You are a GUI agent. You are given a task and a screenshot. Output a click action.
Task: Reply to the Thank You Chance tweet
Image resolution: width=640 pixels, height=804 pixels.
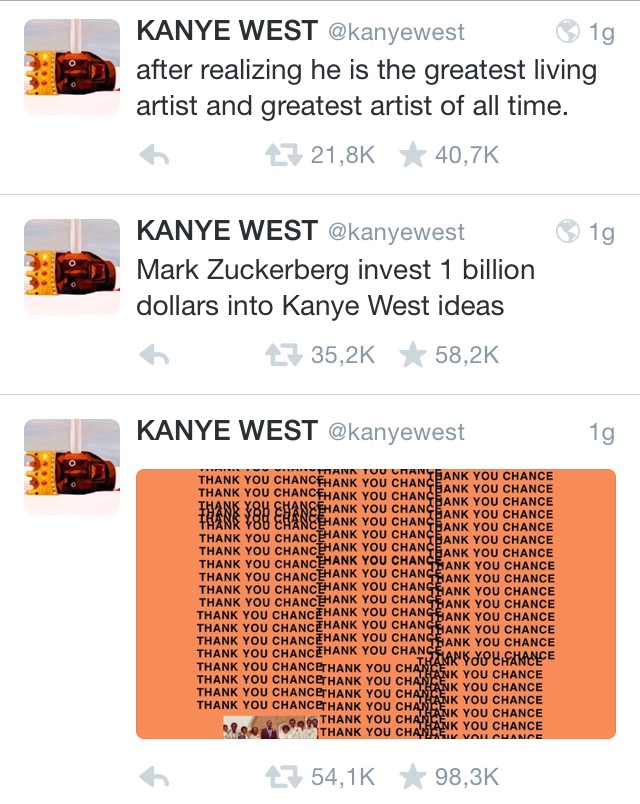[x=154, y=777]
